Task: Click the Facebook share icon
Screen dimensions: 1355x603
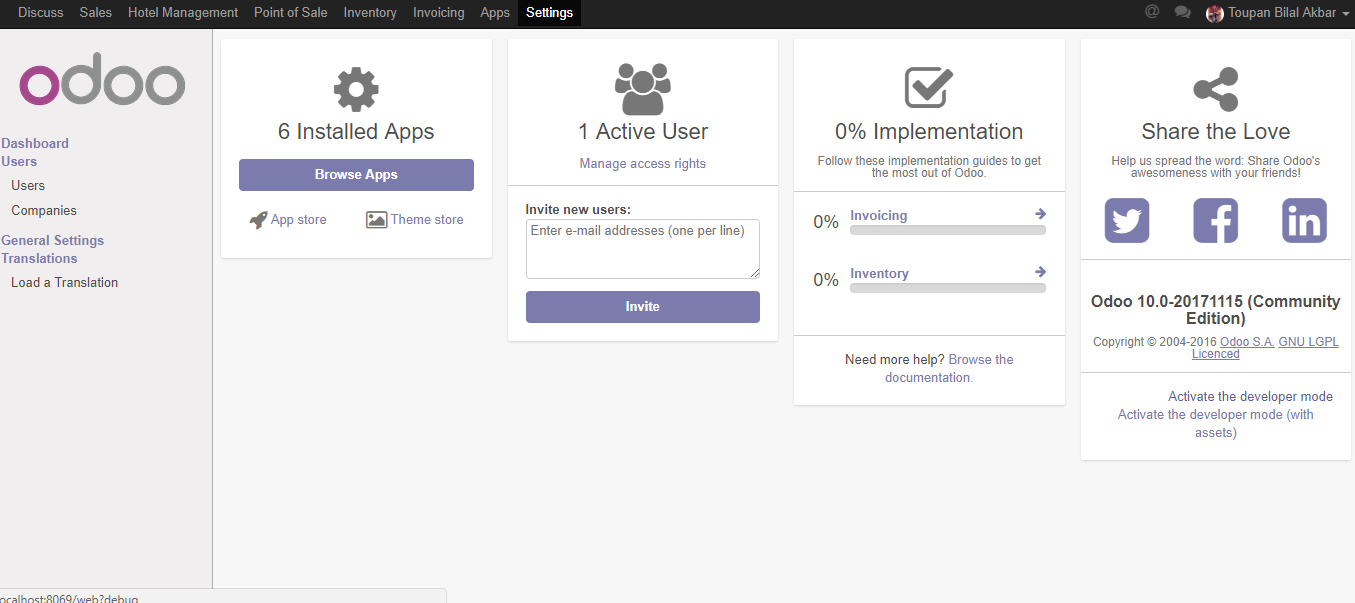Action: (1215, 220)
